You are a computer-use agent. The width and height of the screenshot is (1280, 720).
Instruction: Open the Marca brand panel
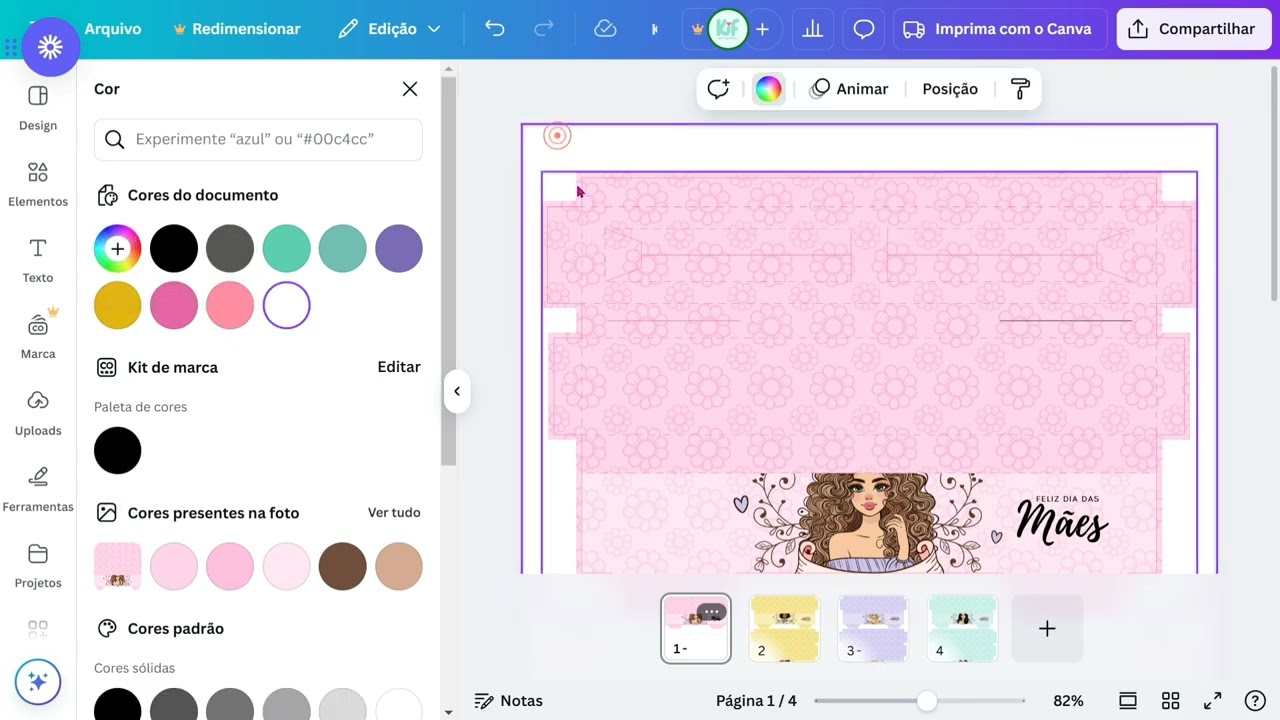point(38,337)
